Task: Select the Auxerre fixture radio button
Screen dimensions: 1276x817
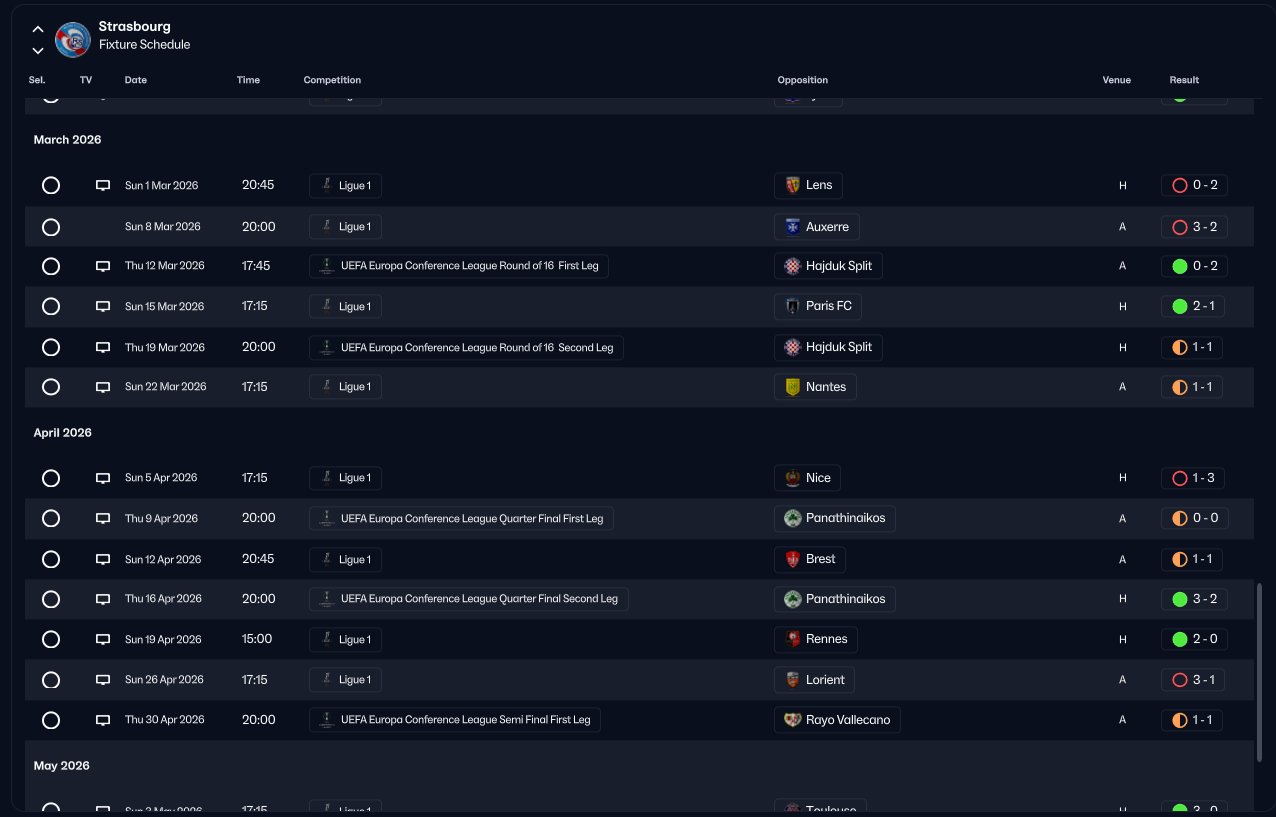Action: [x=51, y=227]
